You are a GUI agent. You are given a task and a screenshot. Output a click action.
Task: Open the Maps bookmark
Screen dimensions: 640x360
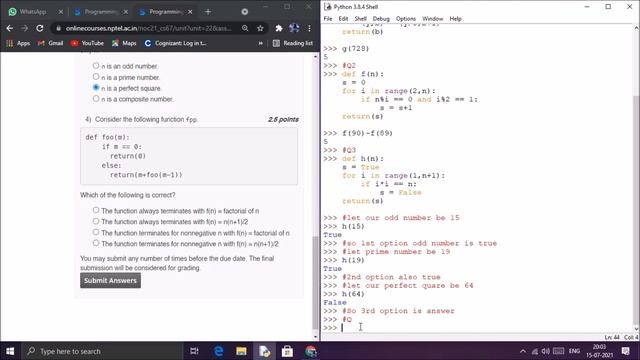pos(124,43)
